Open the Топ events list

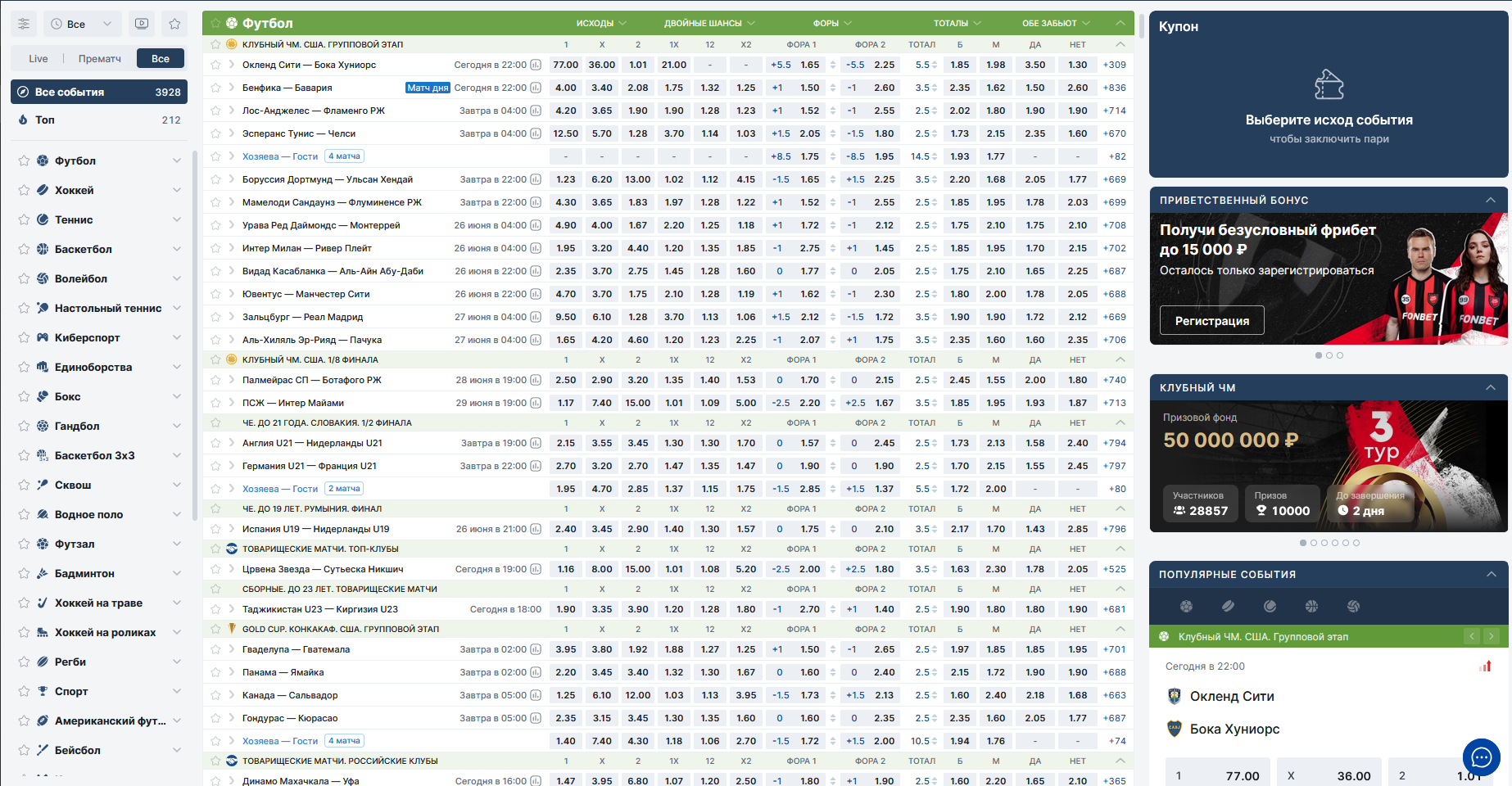coord(99,120)
